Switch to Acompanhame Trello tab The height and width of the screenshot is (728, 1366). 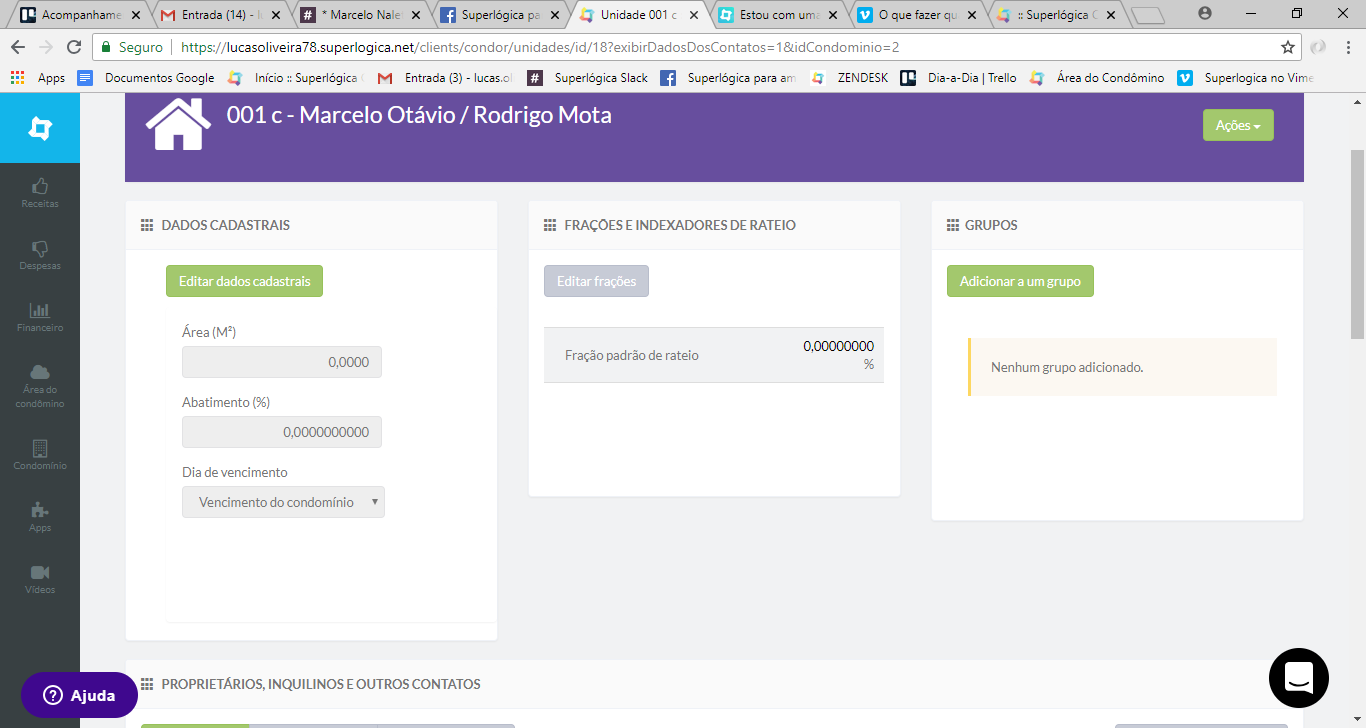click(78, 15)
